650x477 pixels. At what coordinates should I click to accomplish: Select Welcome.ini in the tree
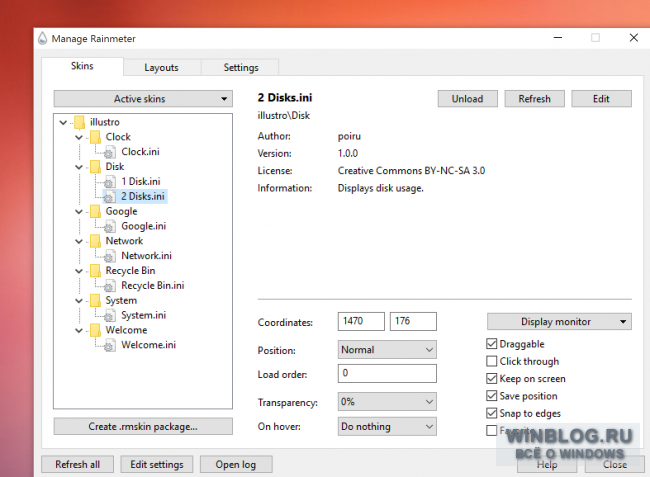click(x=148, y=345)
